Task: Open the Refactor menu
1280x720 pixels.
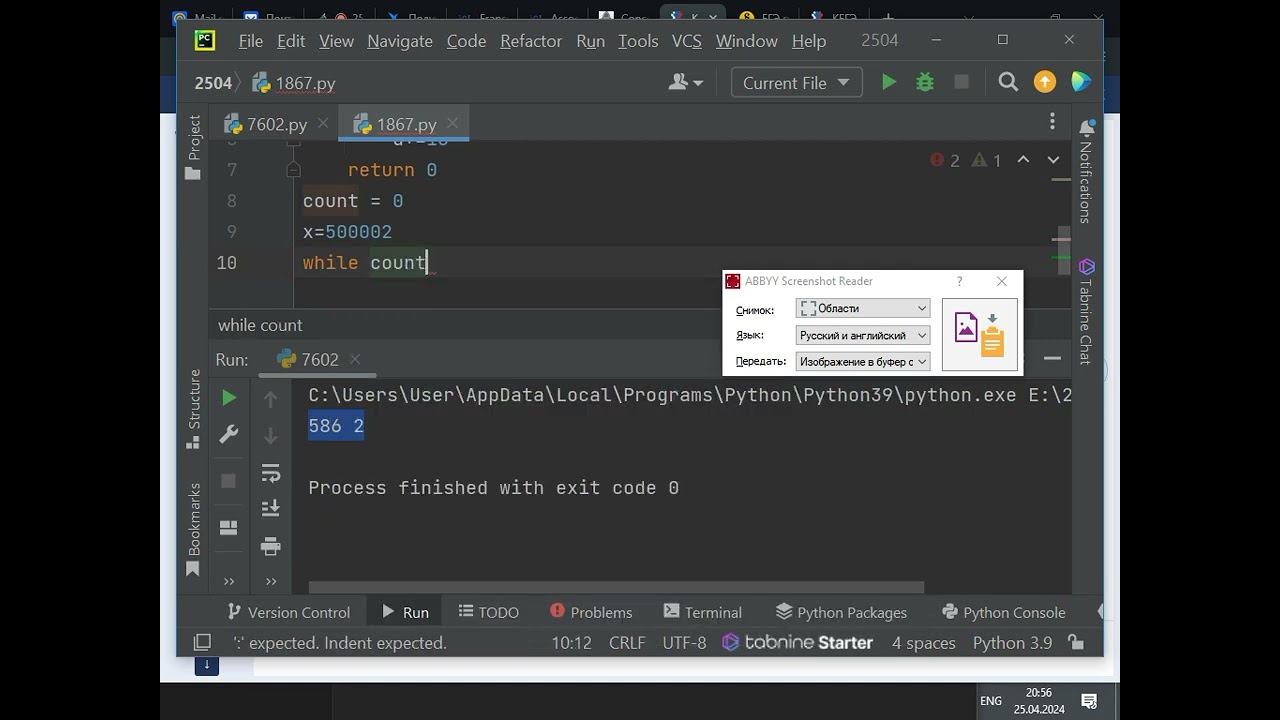Action: pyautogui.click(x=531, y=40)
